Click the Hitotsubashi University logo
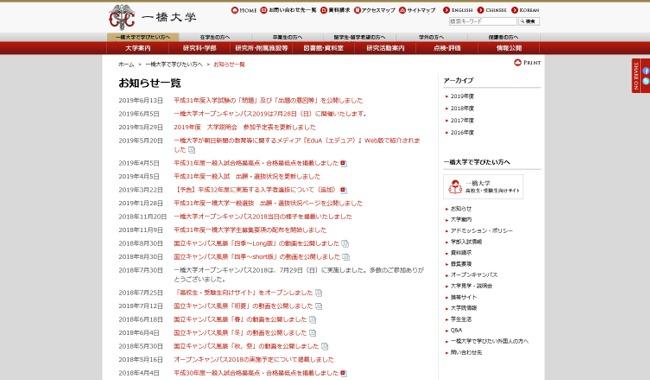This screenshot has width=650, height=380. click(x=152, y=17)
